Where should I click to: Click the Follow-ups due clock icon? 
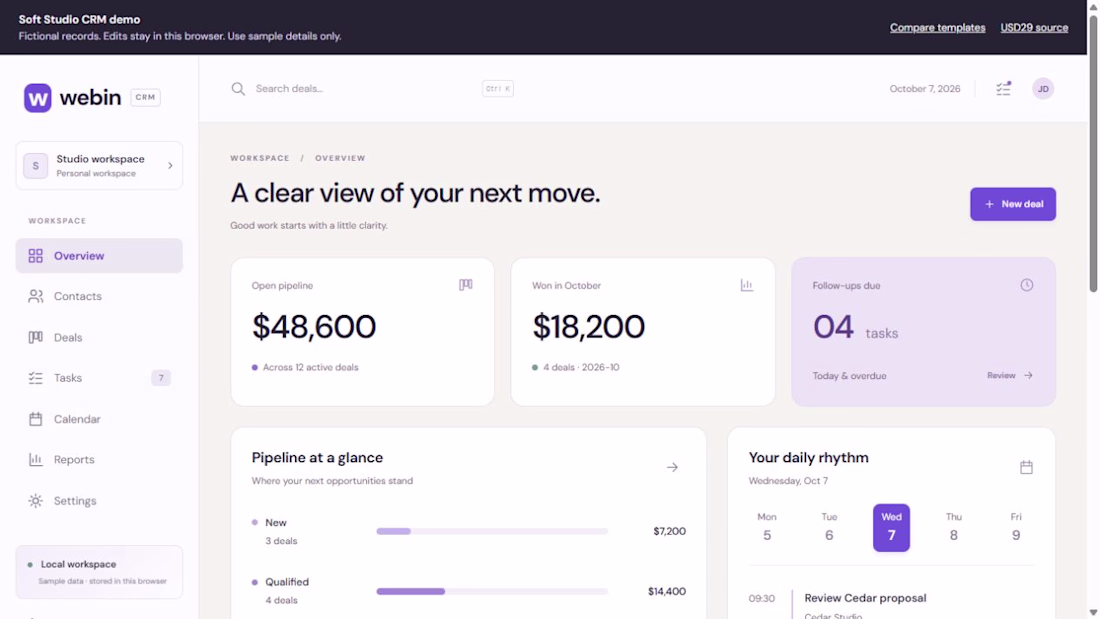coord(1026,285)
